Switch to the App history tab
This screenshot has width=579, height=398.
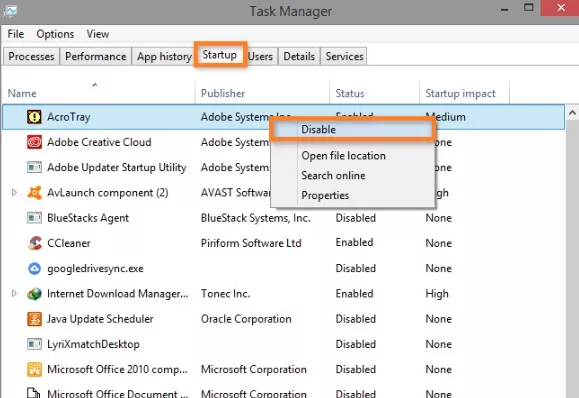coord(164,56)
